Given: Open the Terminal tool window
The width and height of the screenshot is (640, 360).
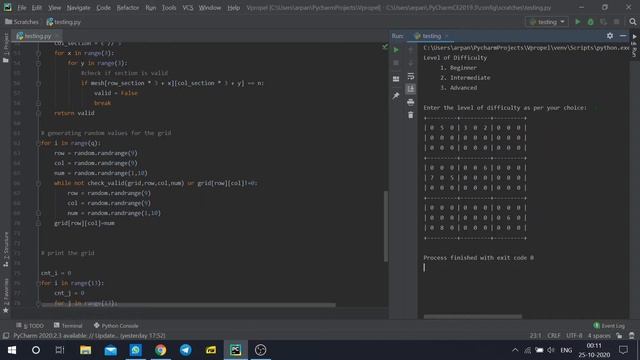Looking at the screenshot, I should point(68,326).
